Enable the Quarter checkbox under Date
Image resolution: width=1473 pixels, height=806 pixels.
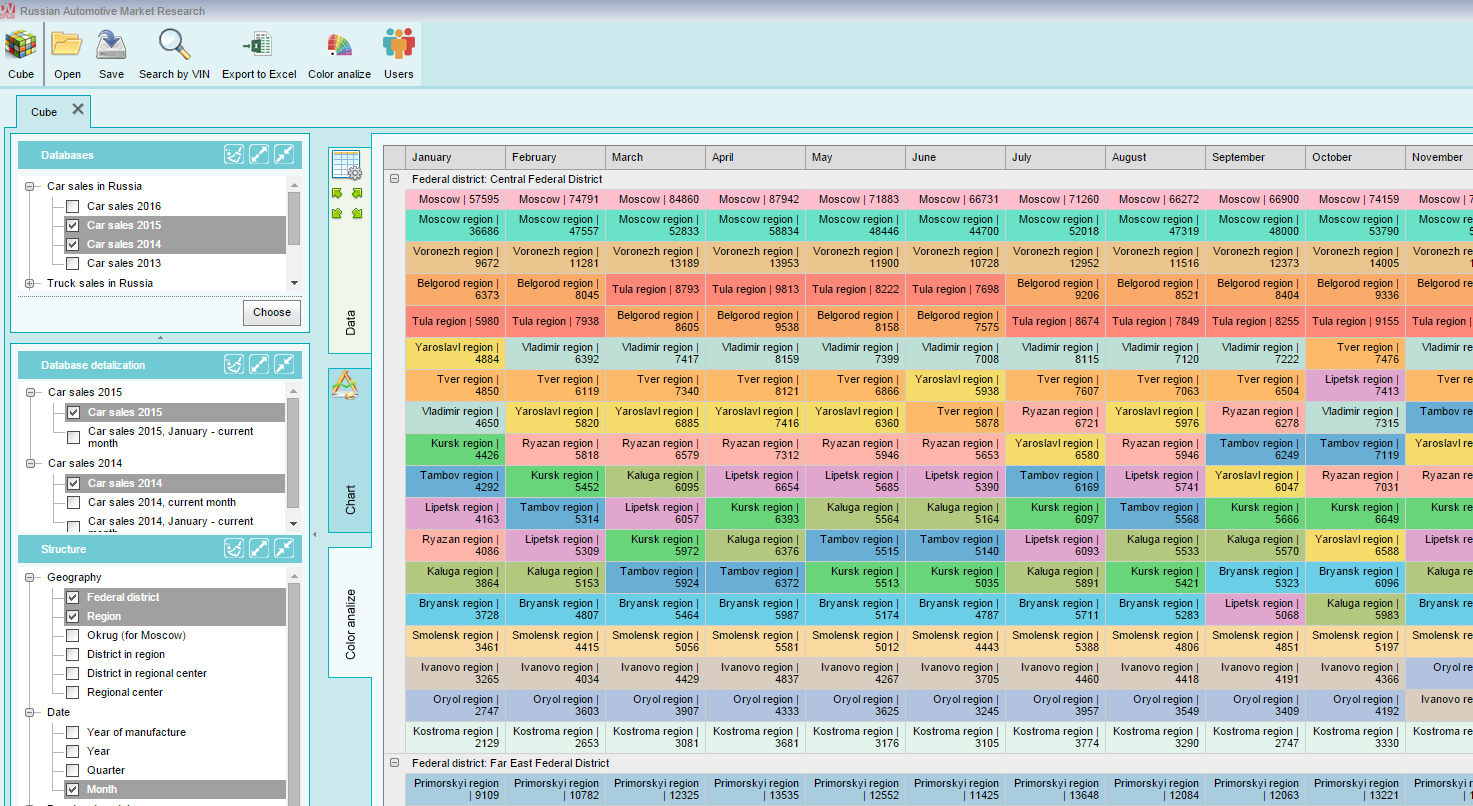click(x=72, y=770)
